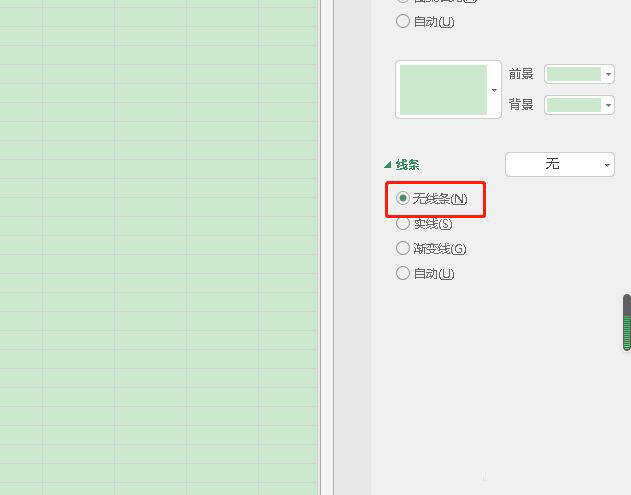Select the 实线(S) radio button
631x495 pixels.
pyautogui.click(x=403, y=223)
